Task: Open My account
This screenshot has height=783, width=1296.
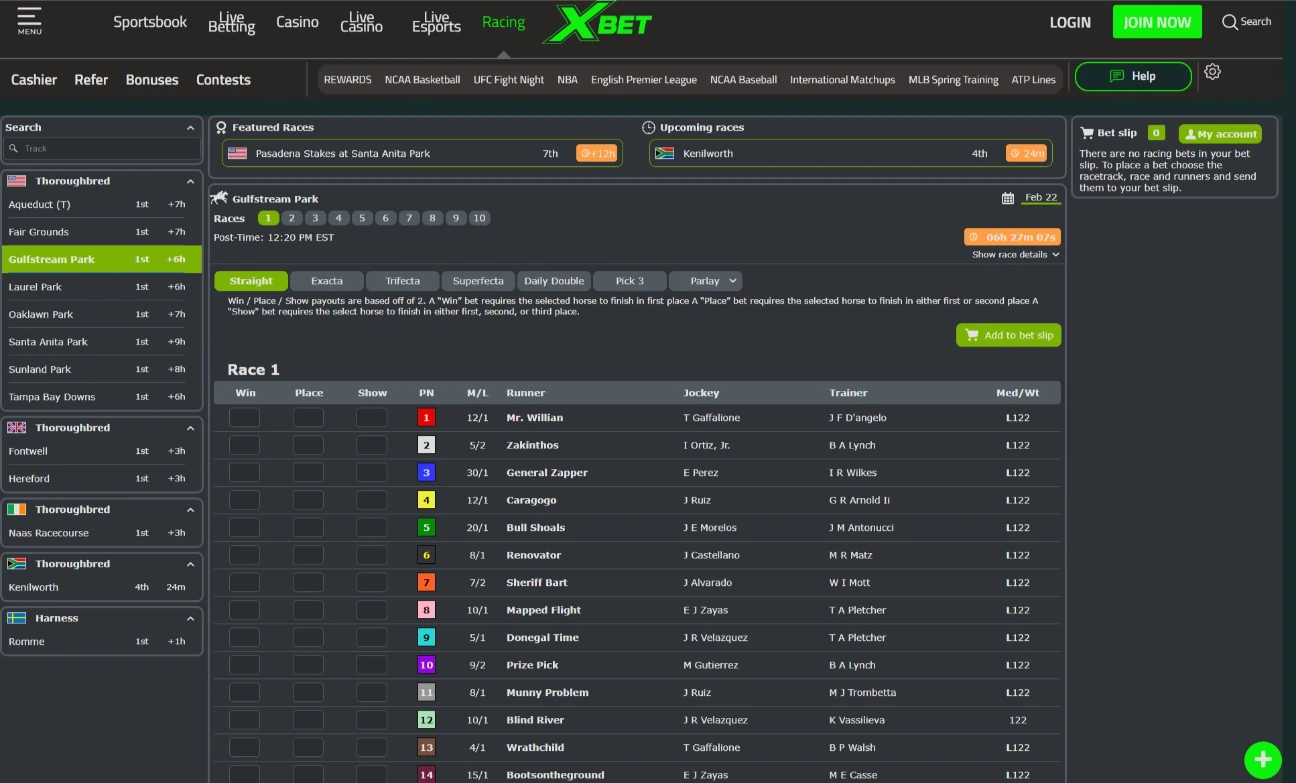Action: [x=1220, y=133]
